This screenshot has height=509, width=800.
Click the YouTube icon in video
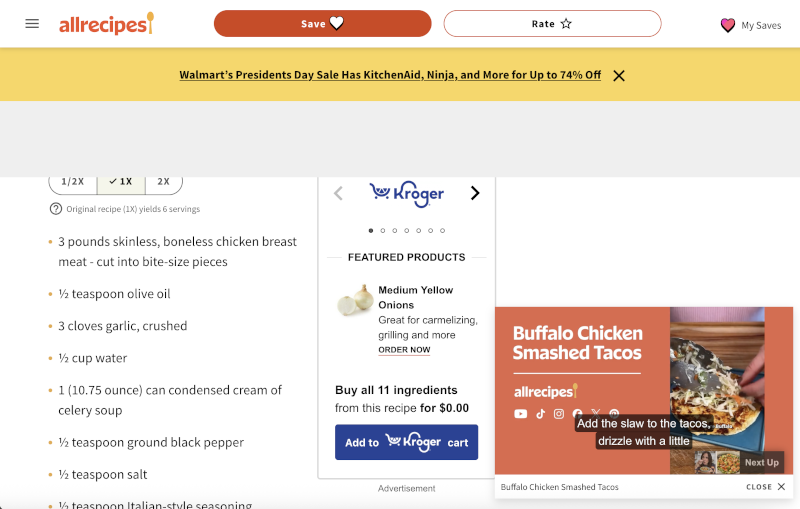(x=520, y=414)
